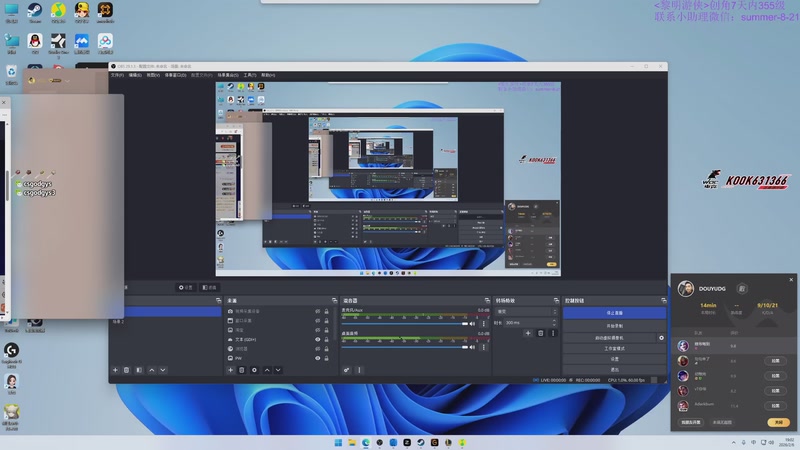The height and width of the screenshot is (450, 800).
Task: Pop out the 控制按钮 controls dock
Action: pos(663,301)
